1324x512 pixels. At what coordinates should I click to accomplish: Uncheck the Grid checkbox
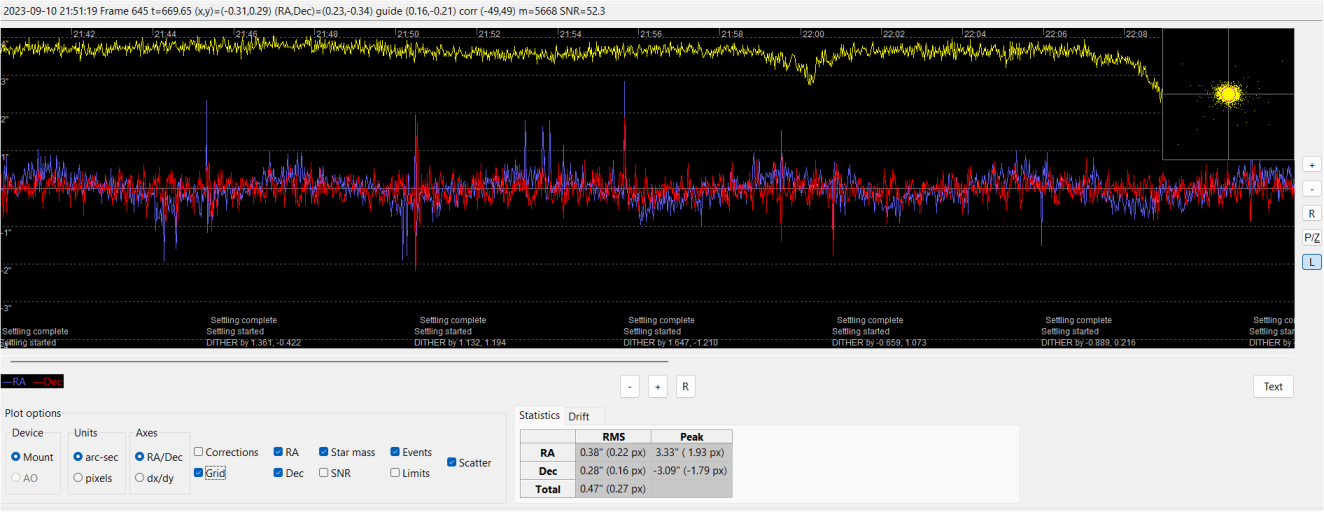click(x=210, y=473)
